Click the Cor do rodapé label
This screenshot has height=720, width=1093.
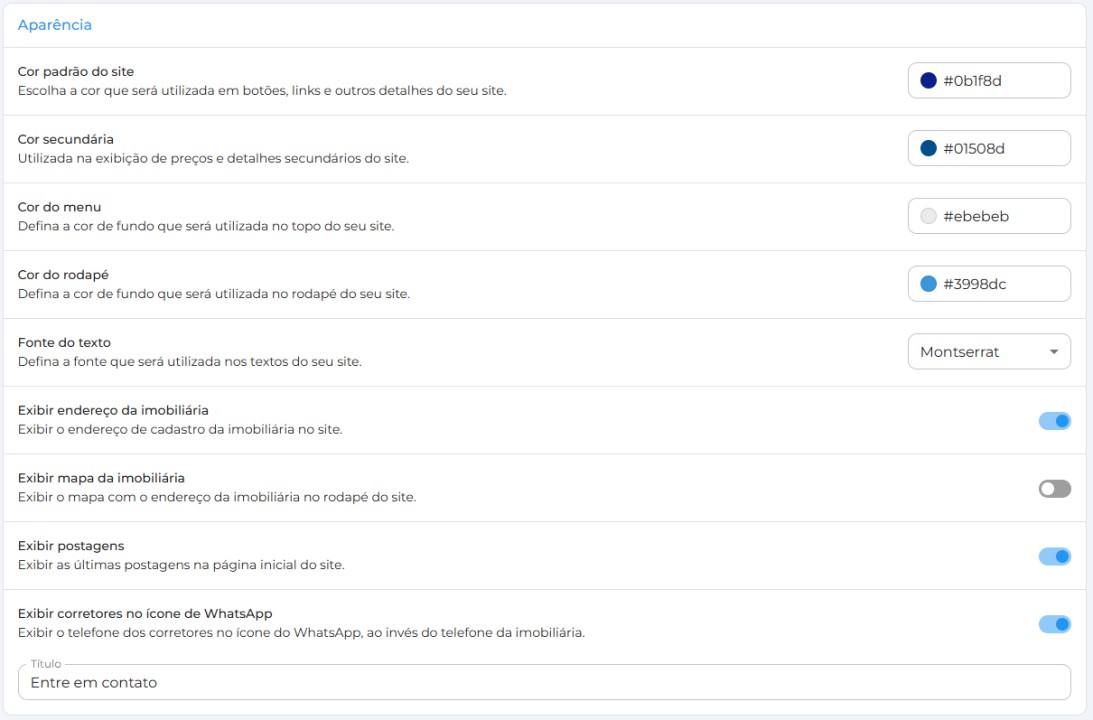click(63, 275)
